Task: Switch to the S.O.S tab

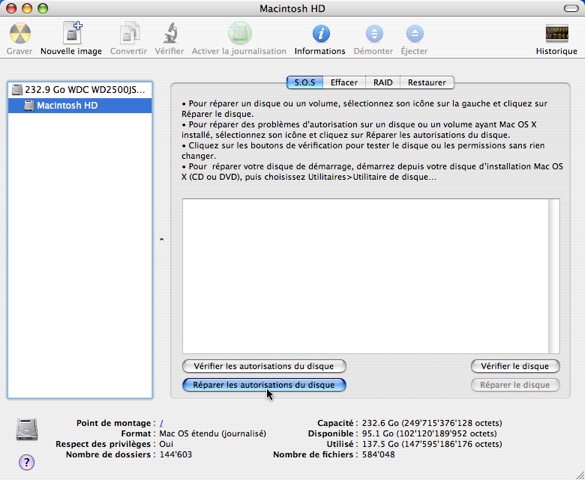Action: pos(305,82)
